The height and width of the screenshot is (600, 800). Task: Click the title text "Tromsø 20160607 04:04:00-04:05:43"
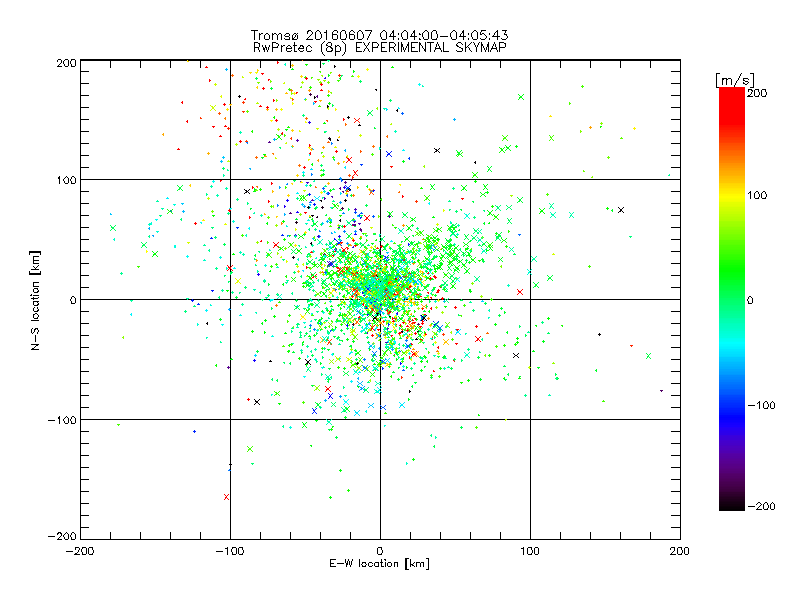click(379, 35)
